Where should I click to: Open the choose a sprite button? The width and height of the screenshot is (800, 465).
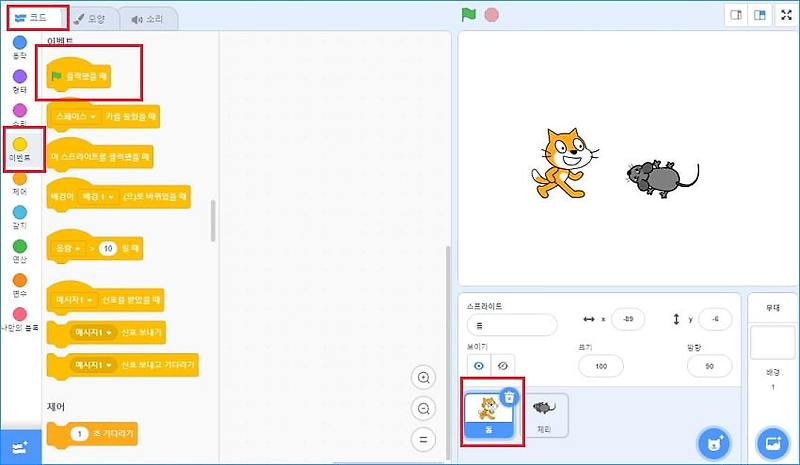point(713,443)
